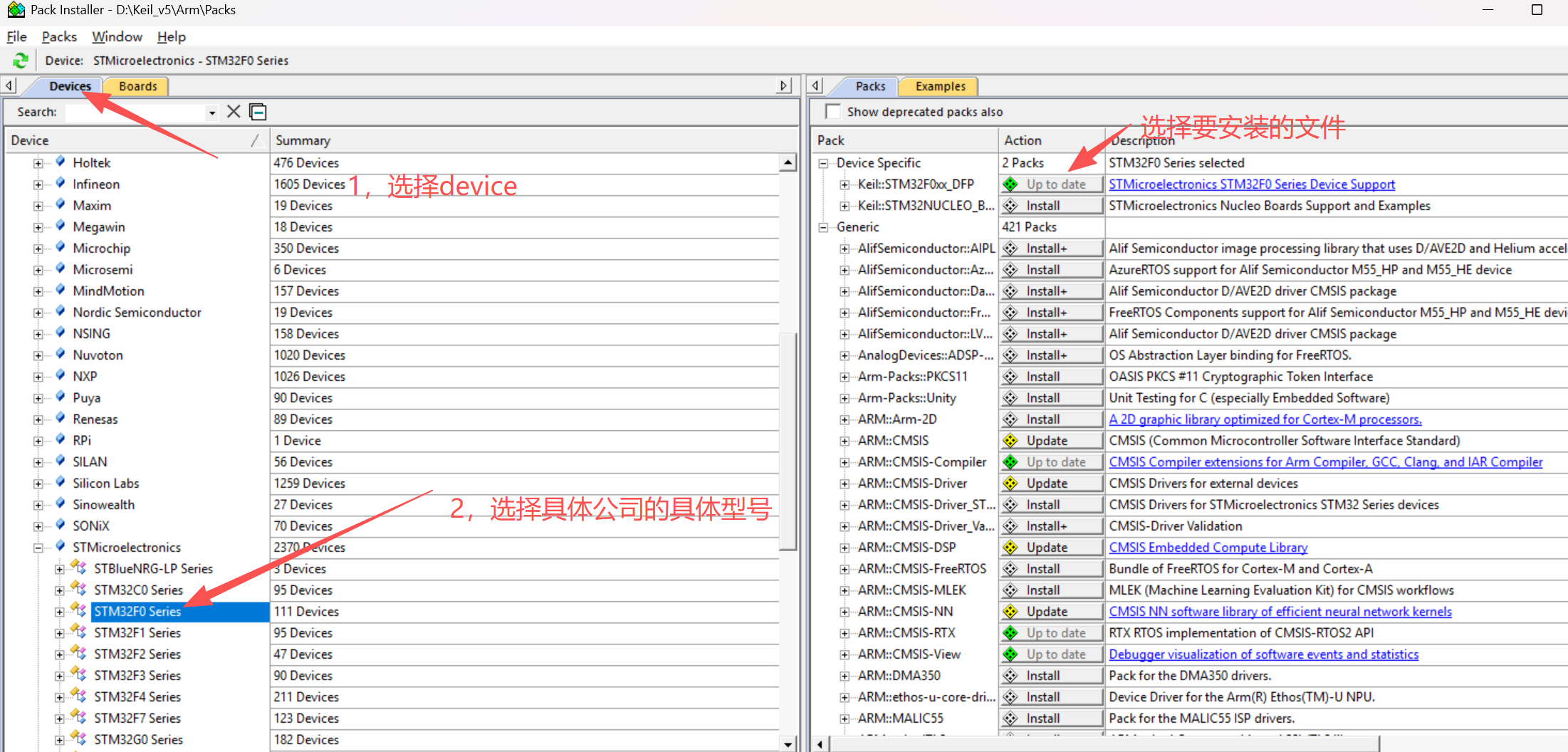Open the File menu
The width and height of the screenshot is (1568, 752).
tap(16, 36)
